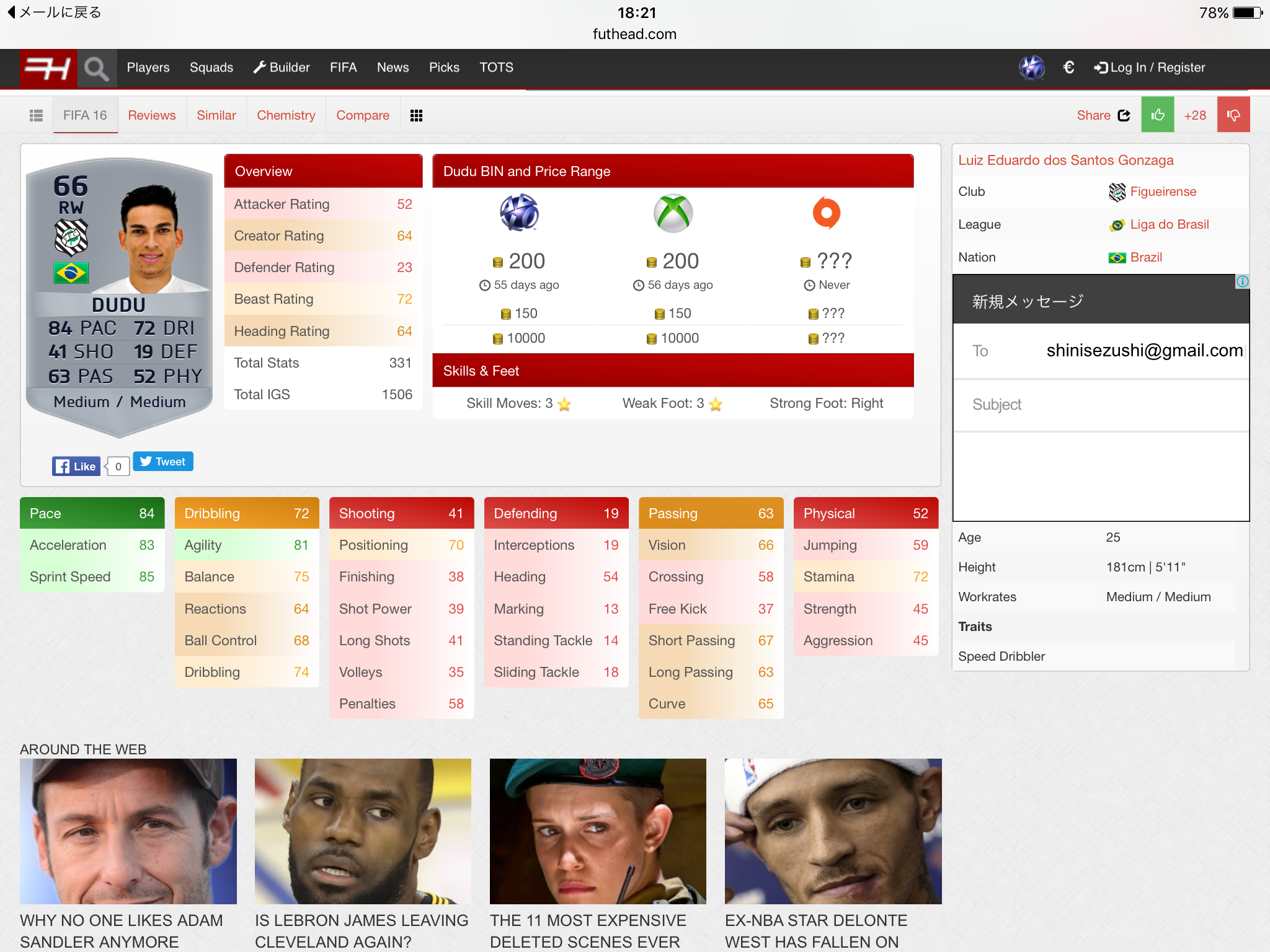Click the Share arrow icon

[x=1124, y=115]
